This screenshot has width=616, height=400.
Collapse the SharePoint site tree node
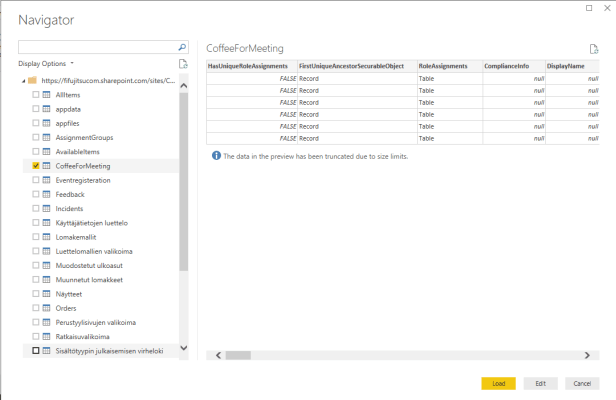point(24,81)
